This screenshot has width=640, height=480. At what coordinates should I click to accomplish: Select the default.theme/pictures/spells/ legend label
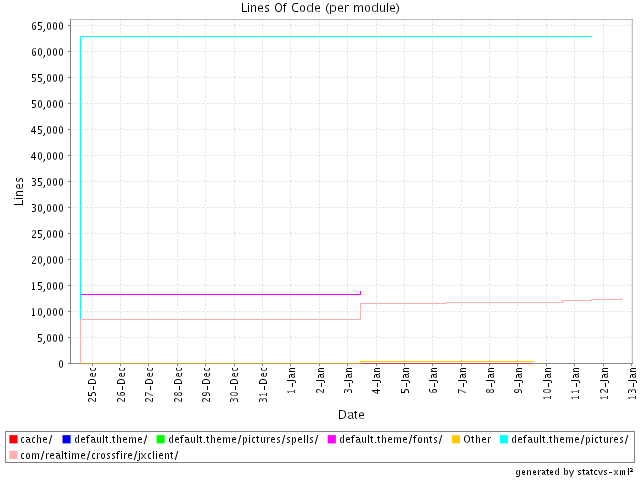pyautogui.click(x=243, y=439)
